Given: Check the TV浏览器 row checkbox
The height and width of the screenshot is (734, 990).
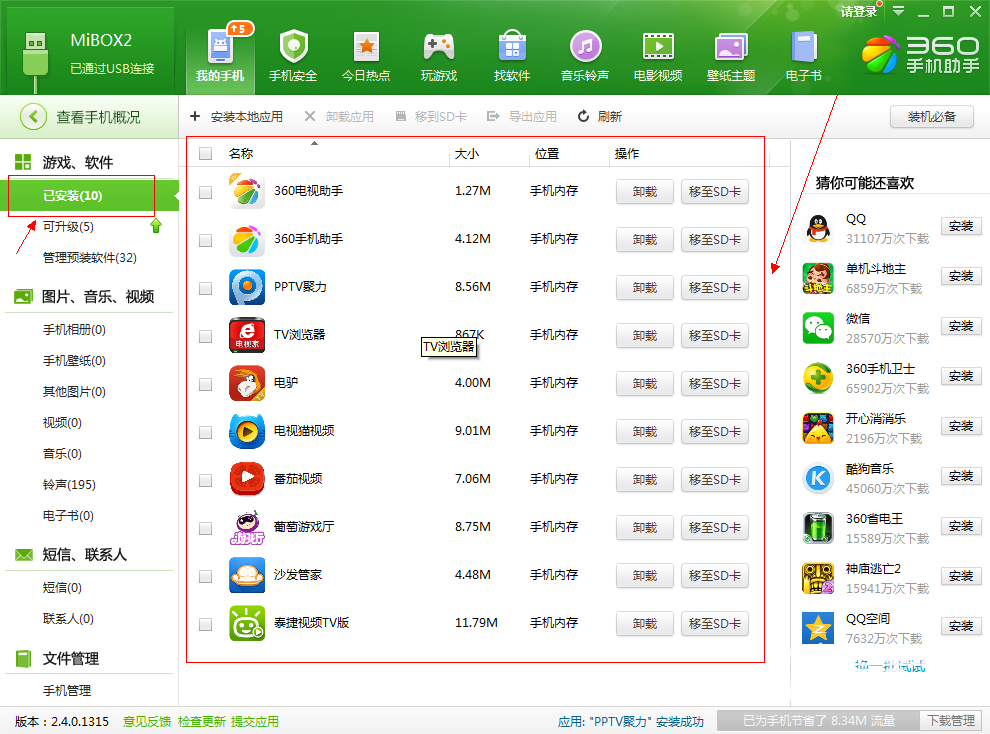Looking at the screenshot, I should [x=205, y=336].
